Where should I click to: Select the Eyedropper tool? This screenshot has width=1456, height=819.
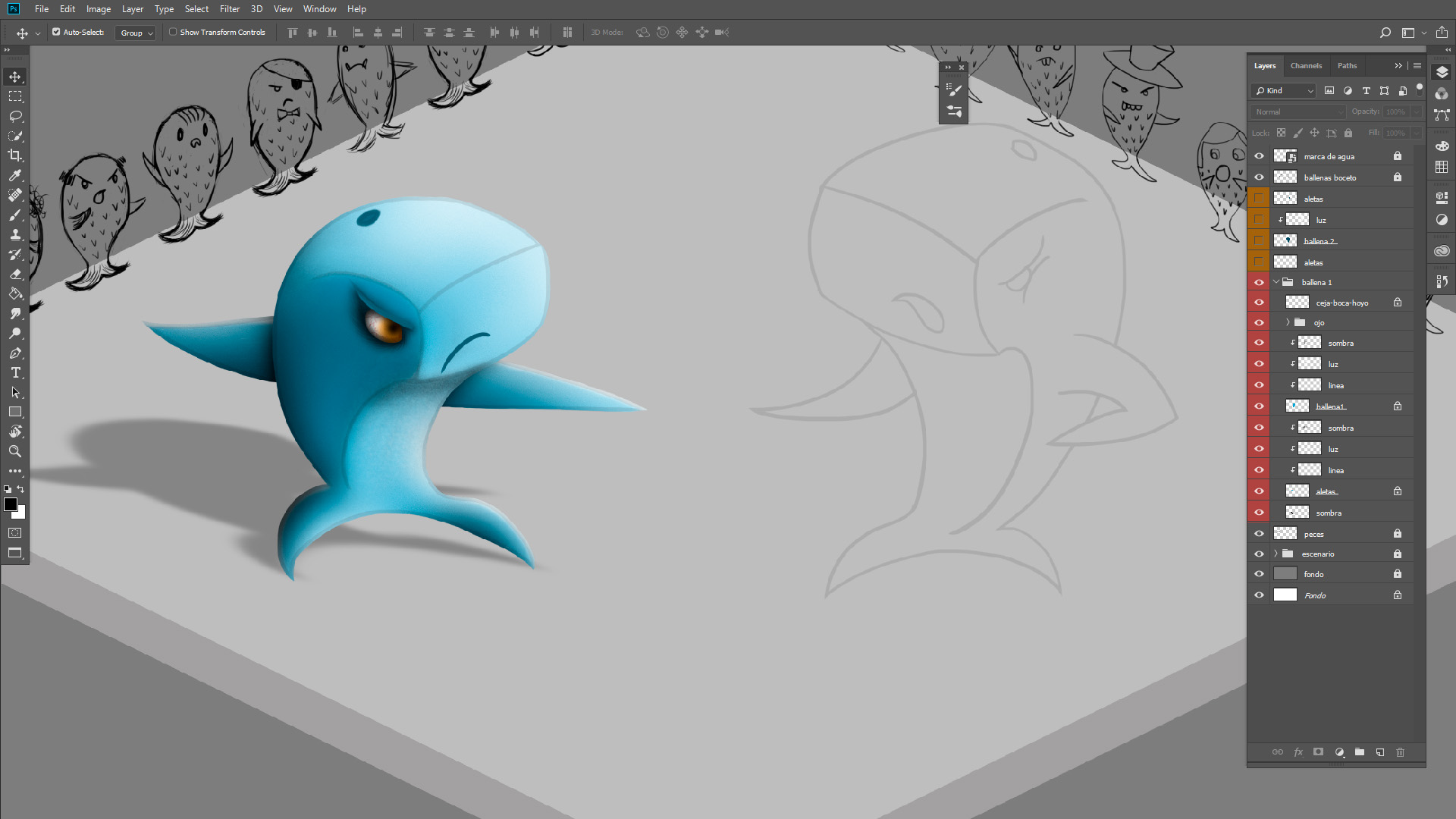tap(15, 175)
